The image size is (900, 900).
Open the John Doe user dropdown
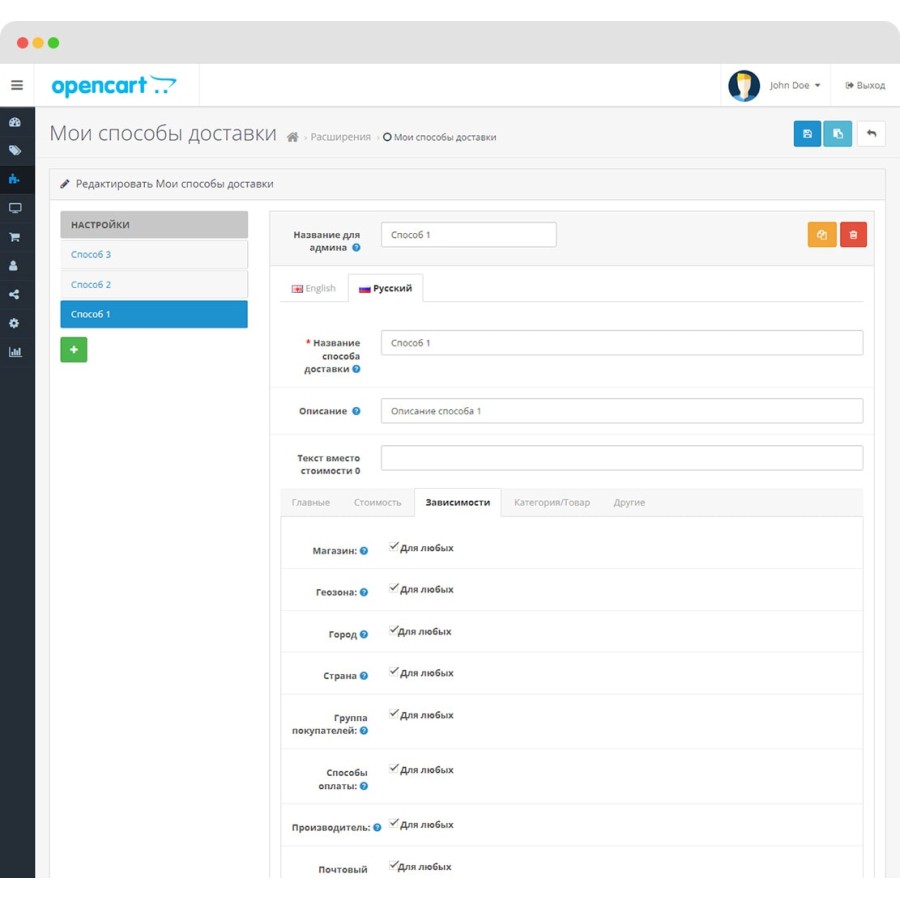[795, 86]
